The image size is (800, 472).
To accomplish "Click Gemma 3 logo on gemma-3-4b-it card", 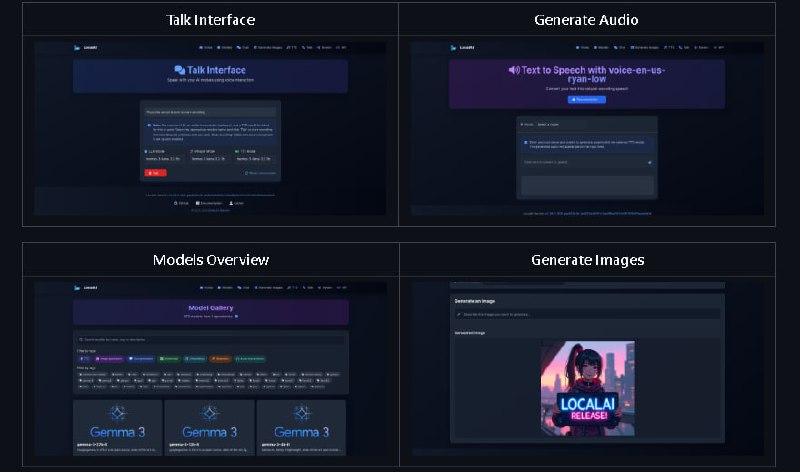I will coord(301,423).
